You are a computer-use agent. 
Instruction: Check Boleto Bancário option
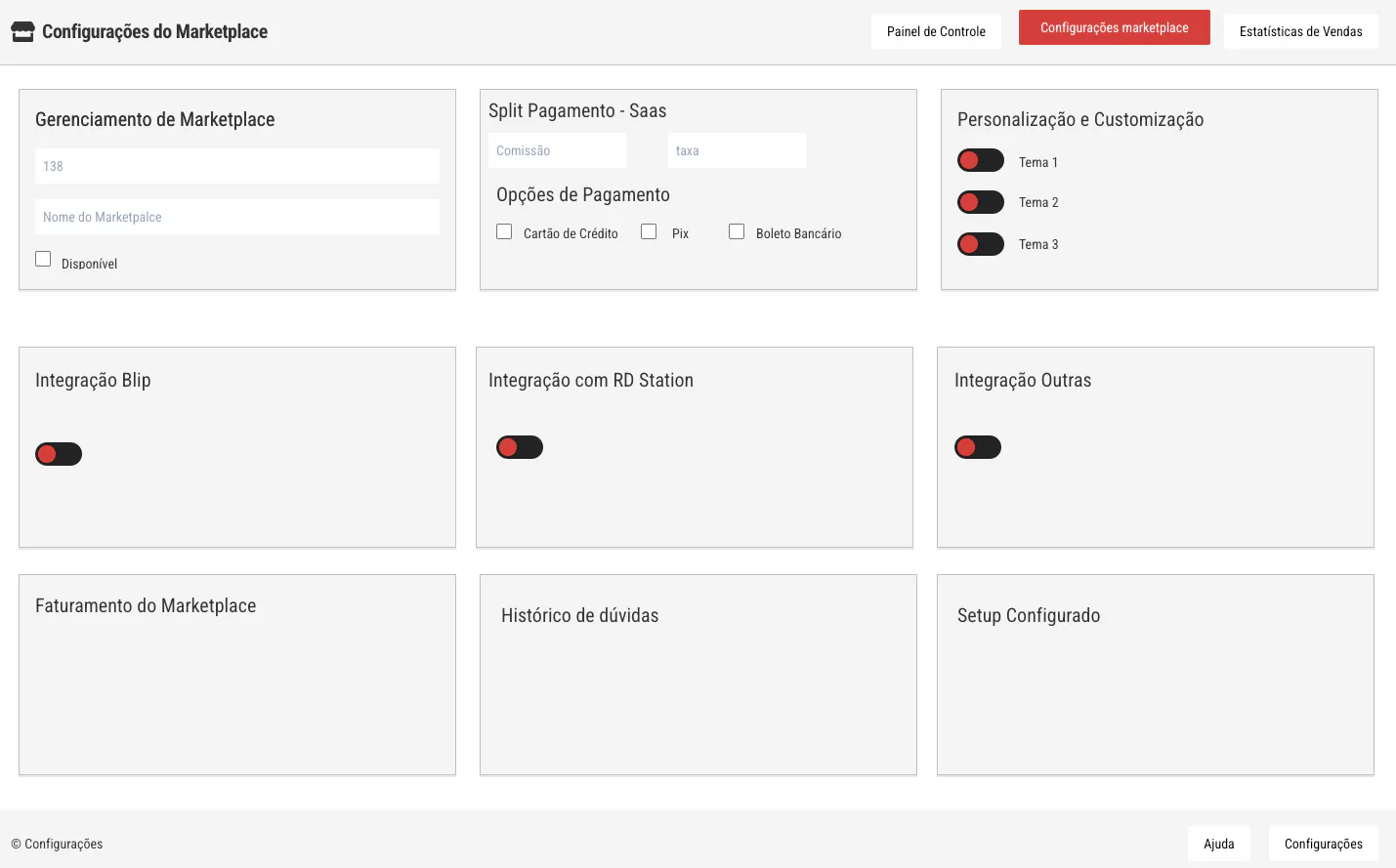coord(737,231)
